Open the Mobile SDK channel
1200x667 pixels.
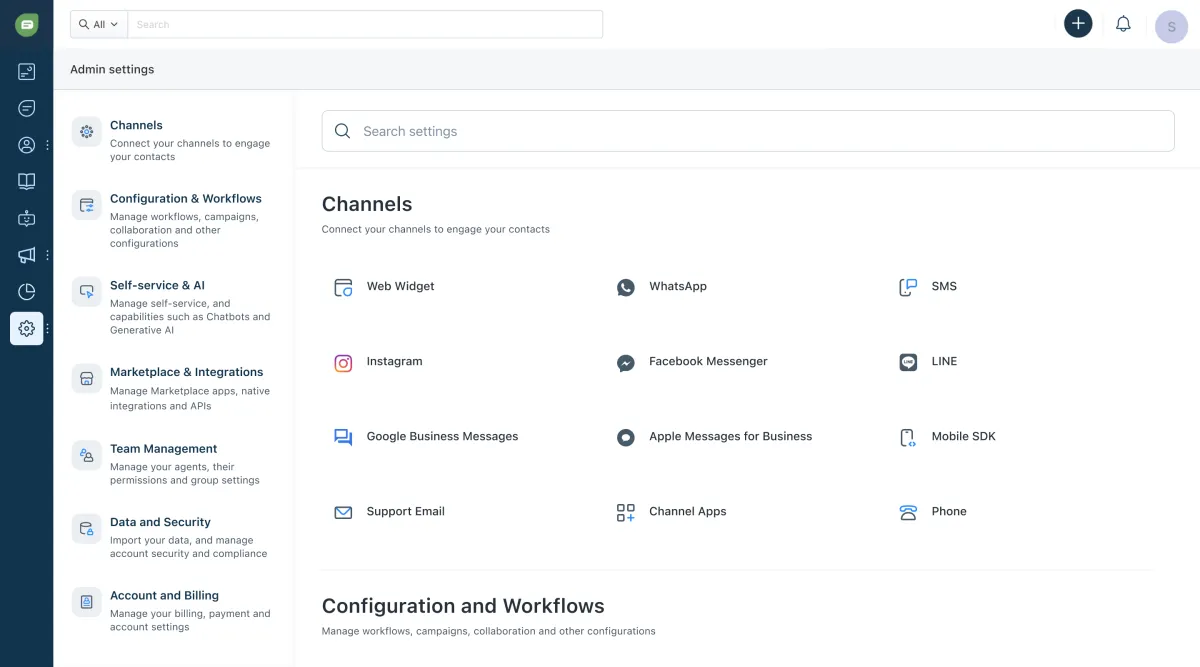click(x=963, y=437)
